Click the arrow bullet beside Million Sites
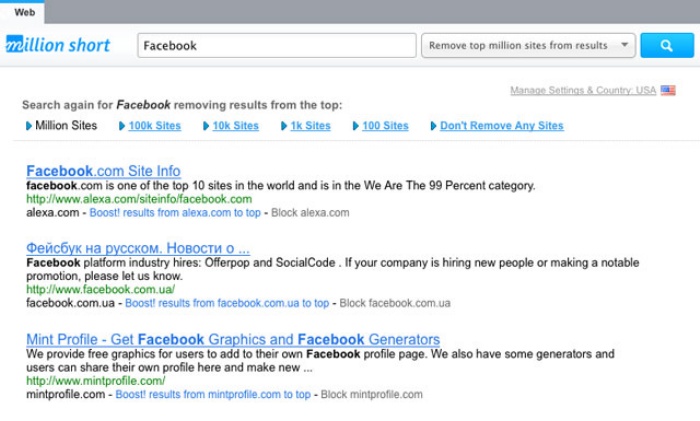Screen dimensions: 700x421 point(29,126)
